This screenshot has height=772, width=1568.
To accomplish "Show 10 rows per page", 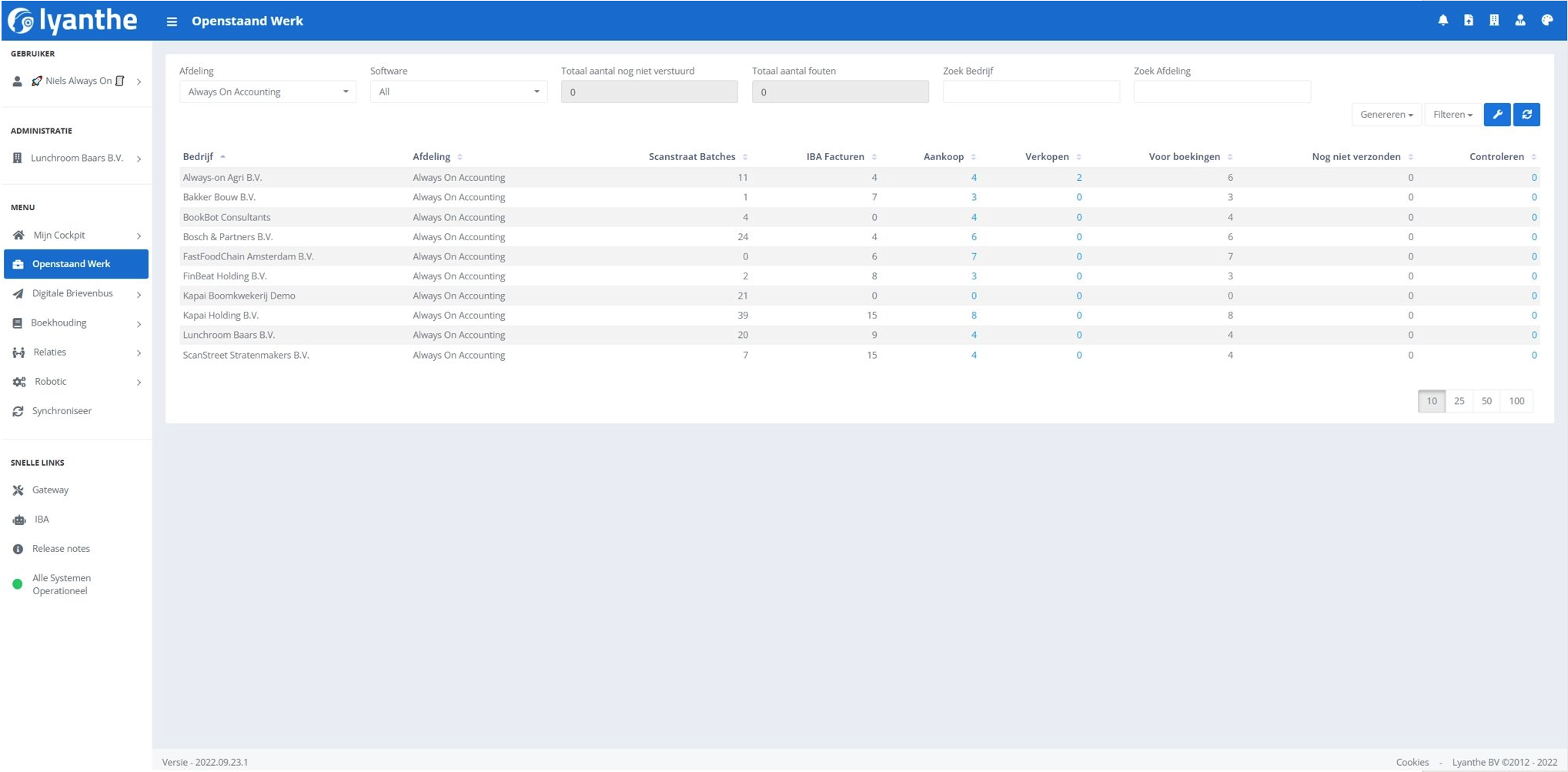I will 1432,401.
